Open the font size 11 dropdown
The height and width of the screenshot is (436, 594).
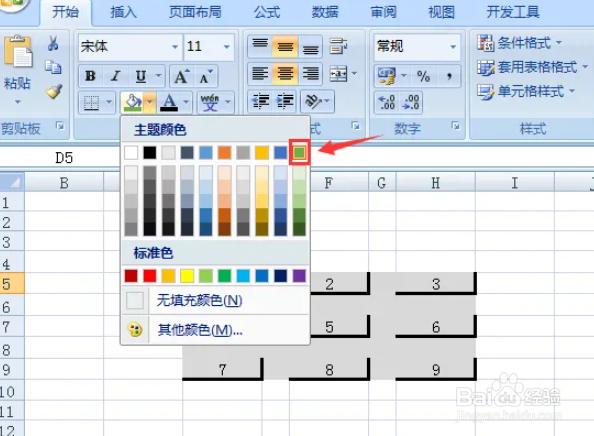(x=227, y=47)
